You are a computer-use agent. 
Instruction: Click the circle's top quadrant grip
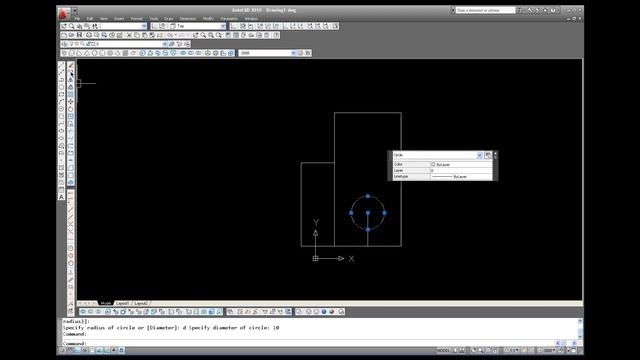(368, 196)
